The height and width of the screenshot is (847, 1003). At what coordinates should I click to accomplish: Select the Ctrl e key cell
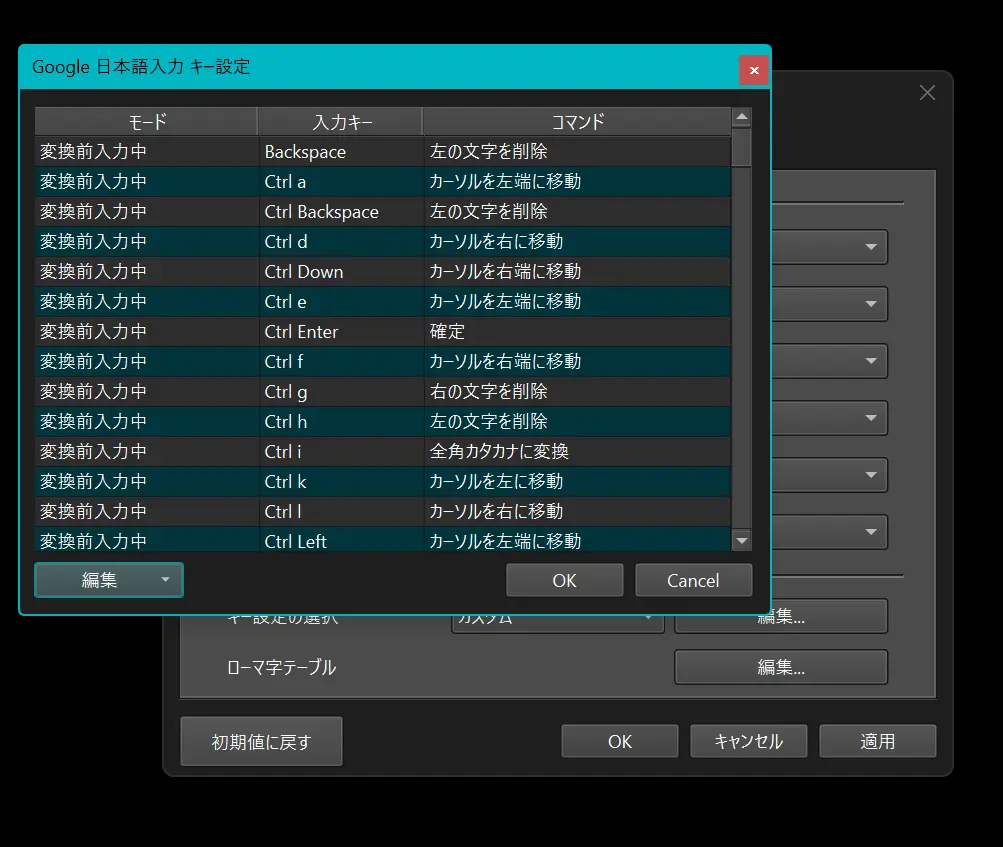(x=340, y=302)
